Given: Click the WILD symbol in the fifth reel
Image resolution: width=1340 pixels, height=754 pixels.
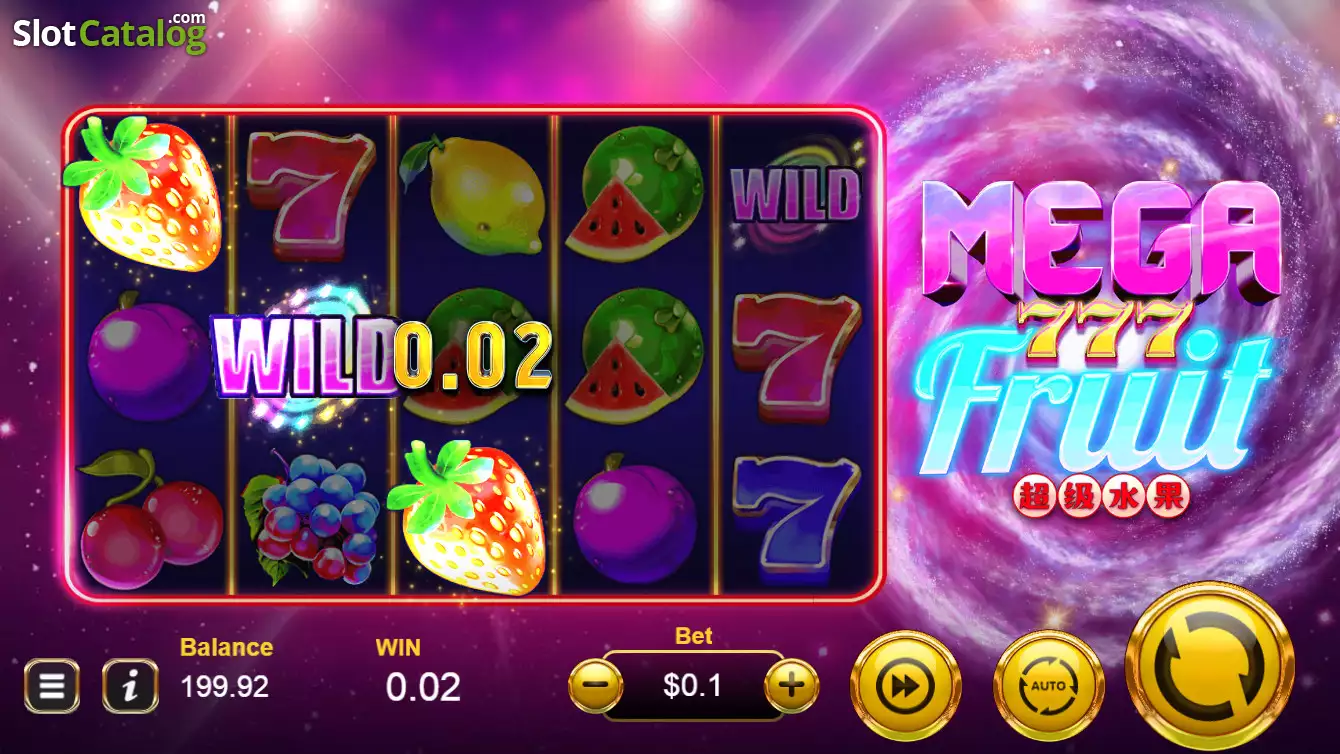Looking at the screenshot, I should pos(796,197).
